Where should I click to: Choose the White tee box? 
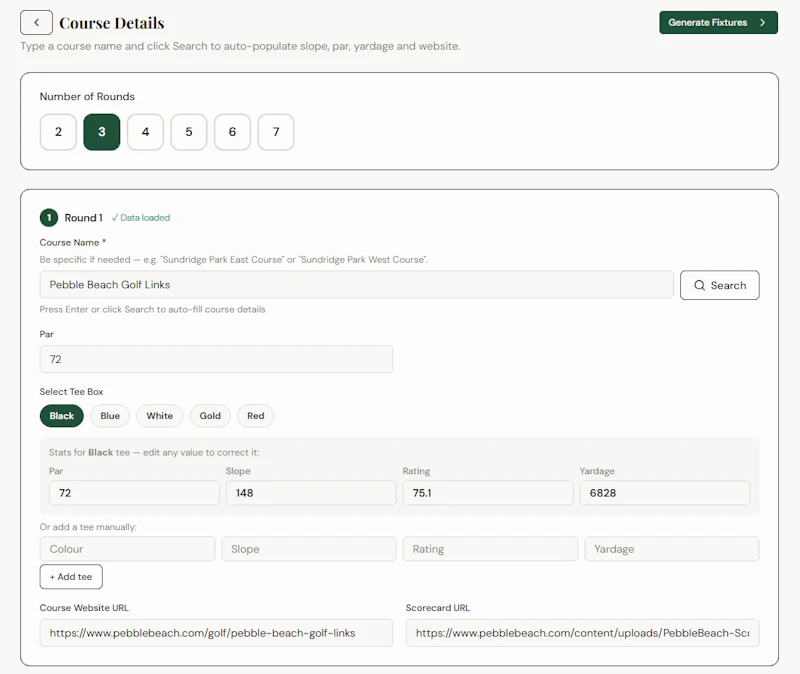[160, 416]
